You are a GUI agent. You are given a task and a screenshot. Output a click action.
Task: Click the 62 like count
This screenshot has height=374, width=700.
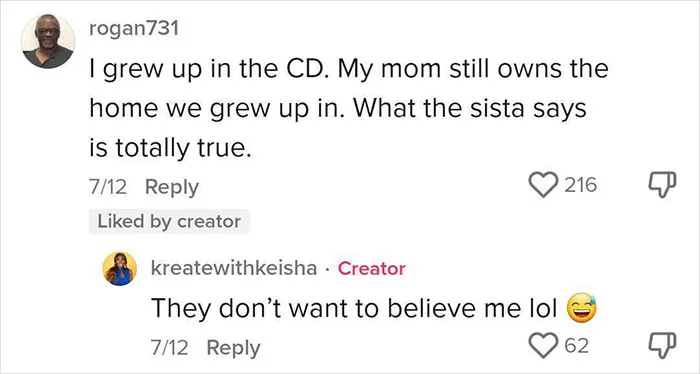point(577,346)
